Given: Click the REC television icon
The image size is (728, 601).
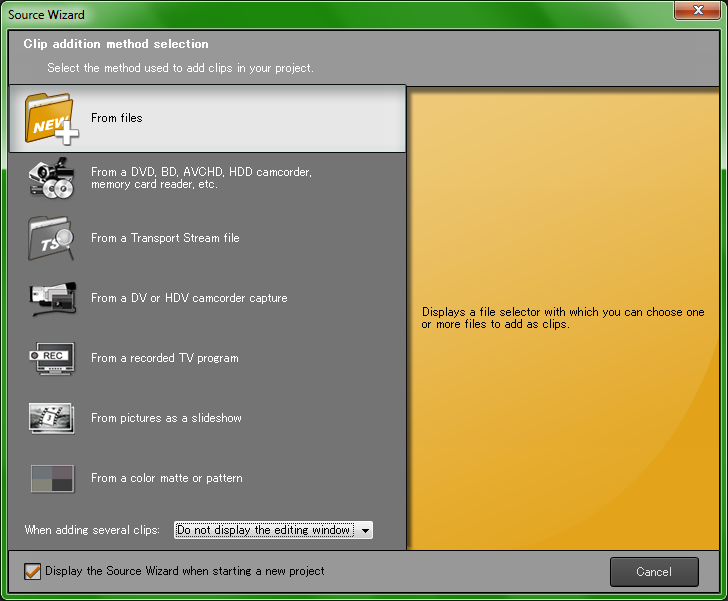Looking at the screenshot, I should (x=52, y=358).
